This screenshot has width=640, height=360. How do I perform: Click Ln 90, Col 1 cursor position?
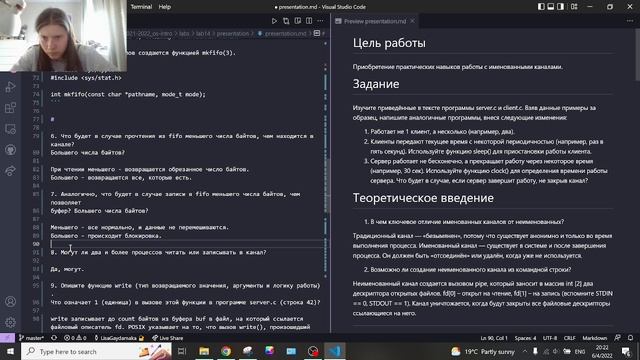coord(494,338)
